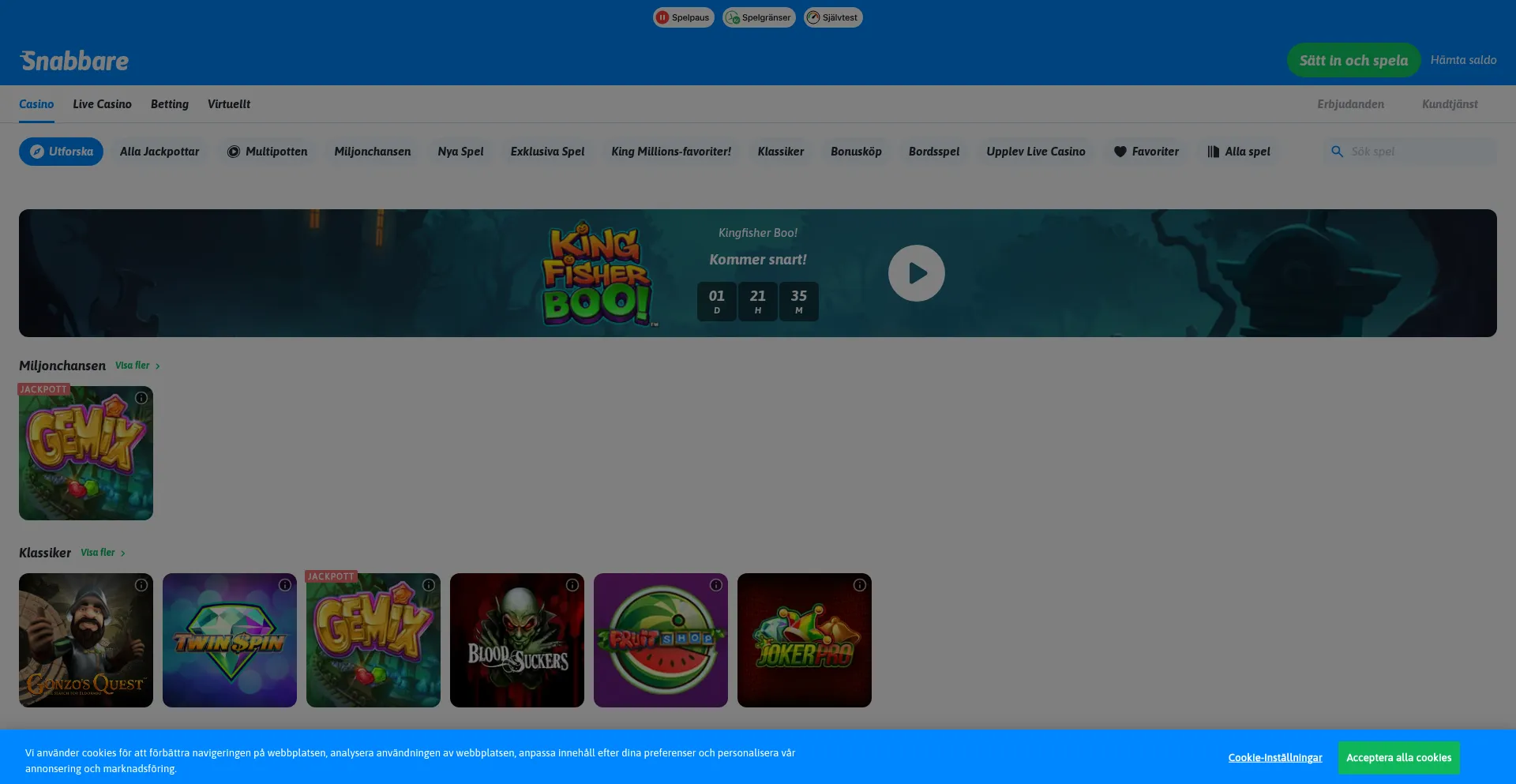Click the Snabbare logo
1516x784 pixels.
pyautogui.click(x=74, y=61)
